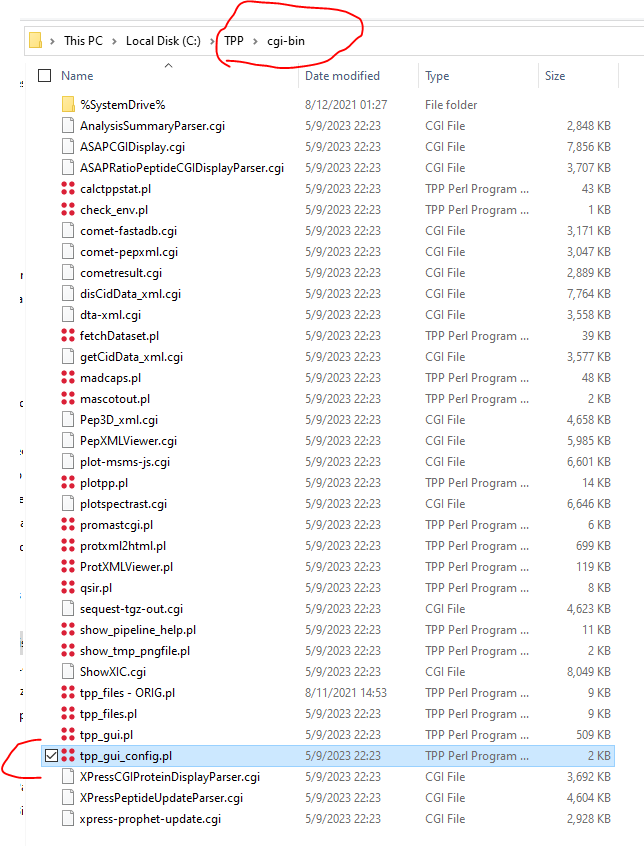
Task: Click the ShowXIC.cgi file icon
Action: pos(68,672)
